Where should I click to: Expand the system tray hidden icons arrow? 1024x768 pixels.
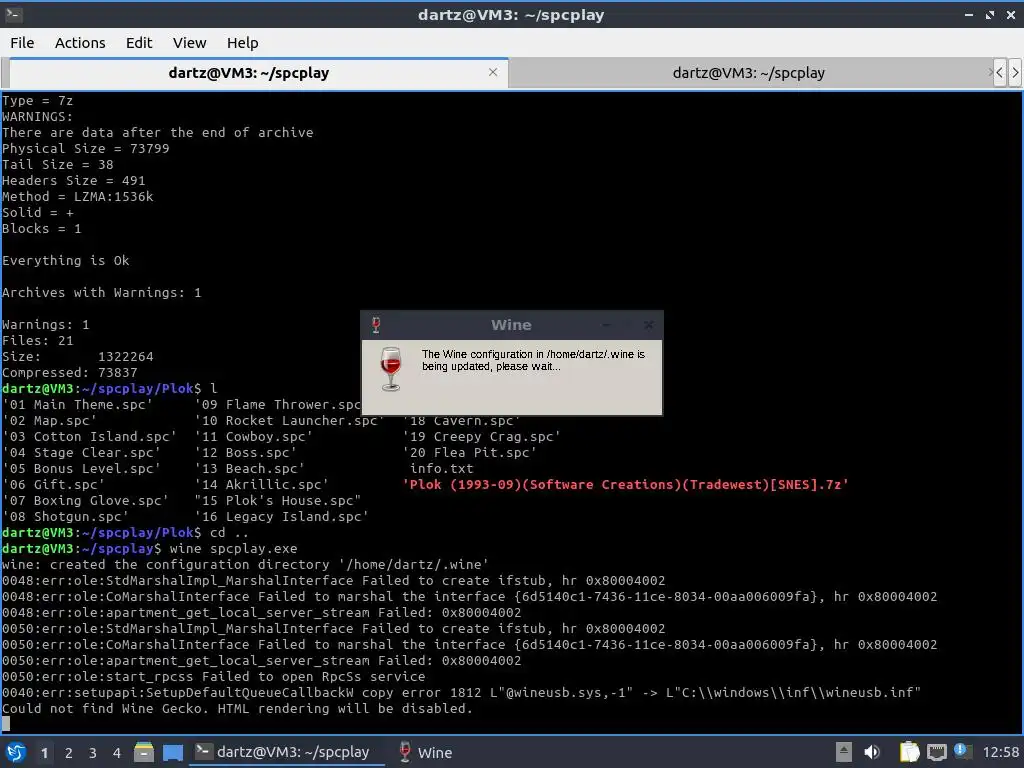(x=843, y=752)
